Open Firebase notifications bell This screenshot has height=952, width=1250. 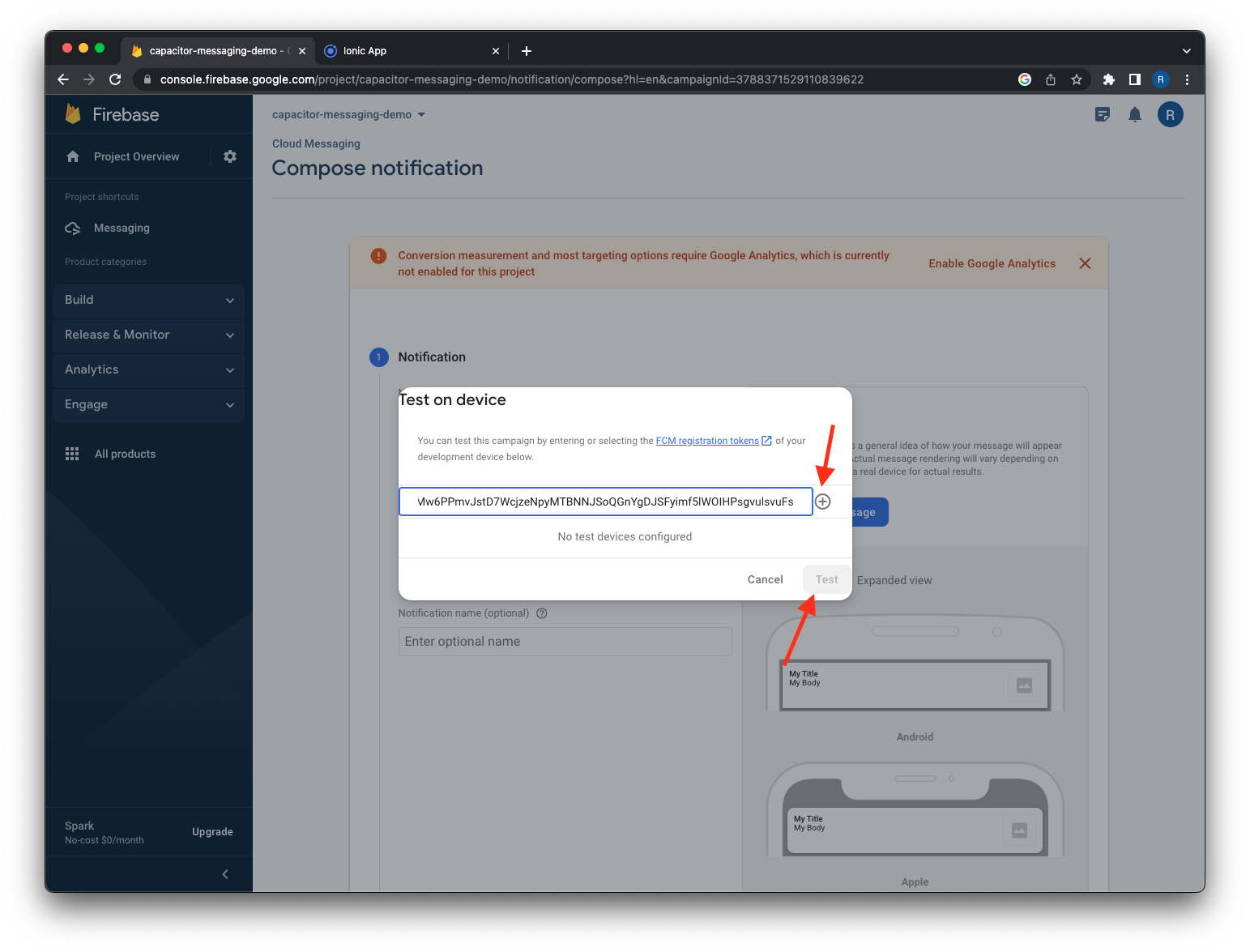click(x=1134, y=114)
